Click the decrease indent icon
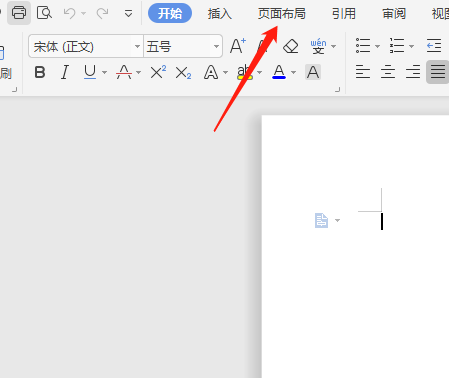Screen dimensions: 449x378 tap(434, 46)
